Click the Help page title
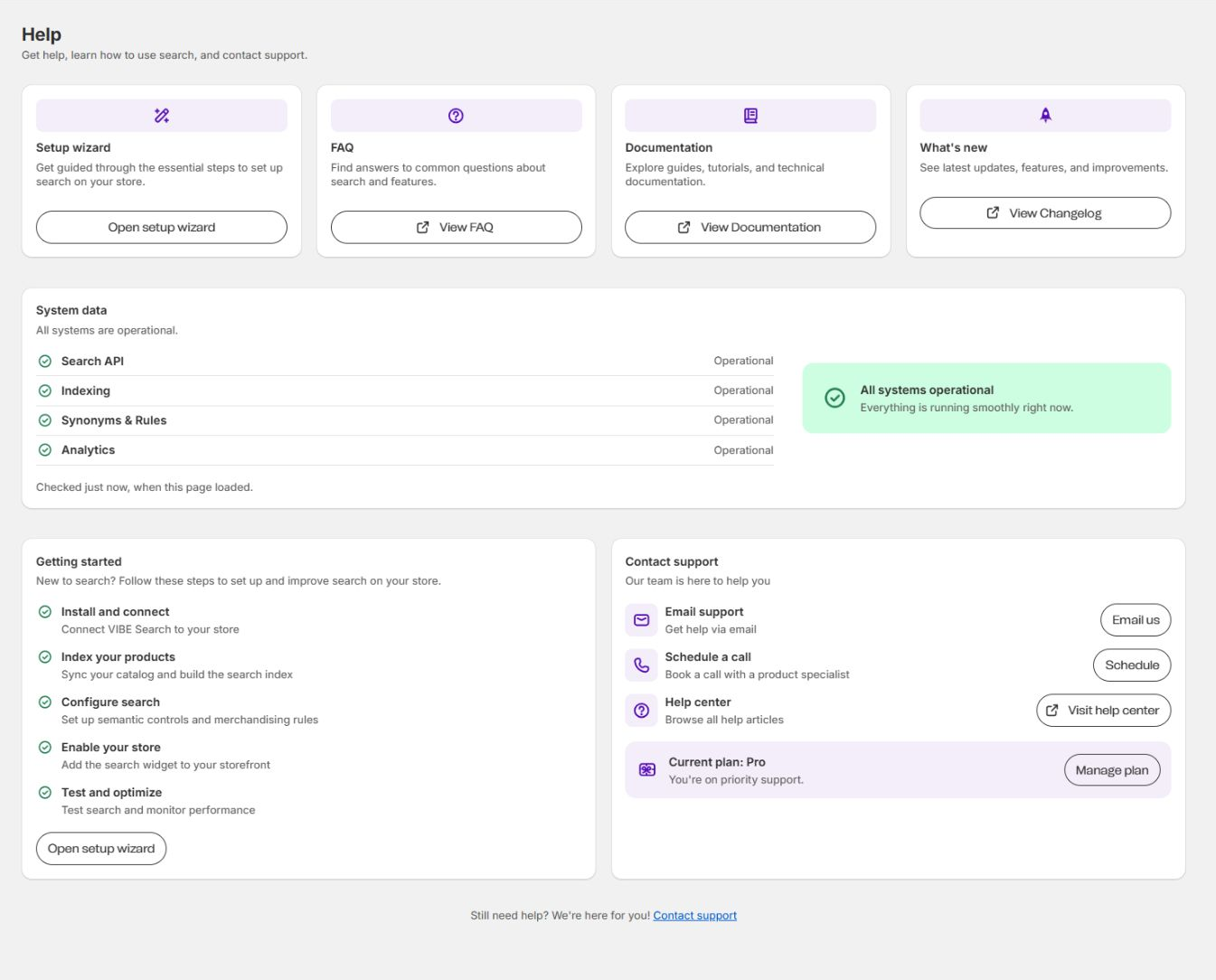Screen dimensions: 1216x980 click(x=42, y=34)
